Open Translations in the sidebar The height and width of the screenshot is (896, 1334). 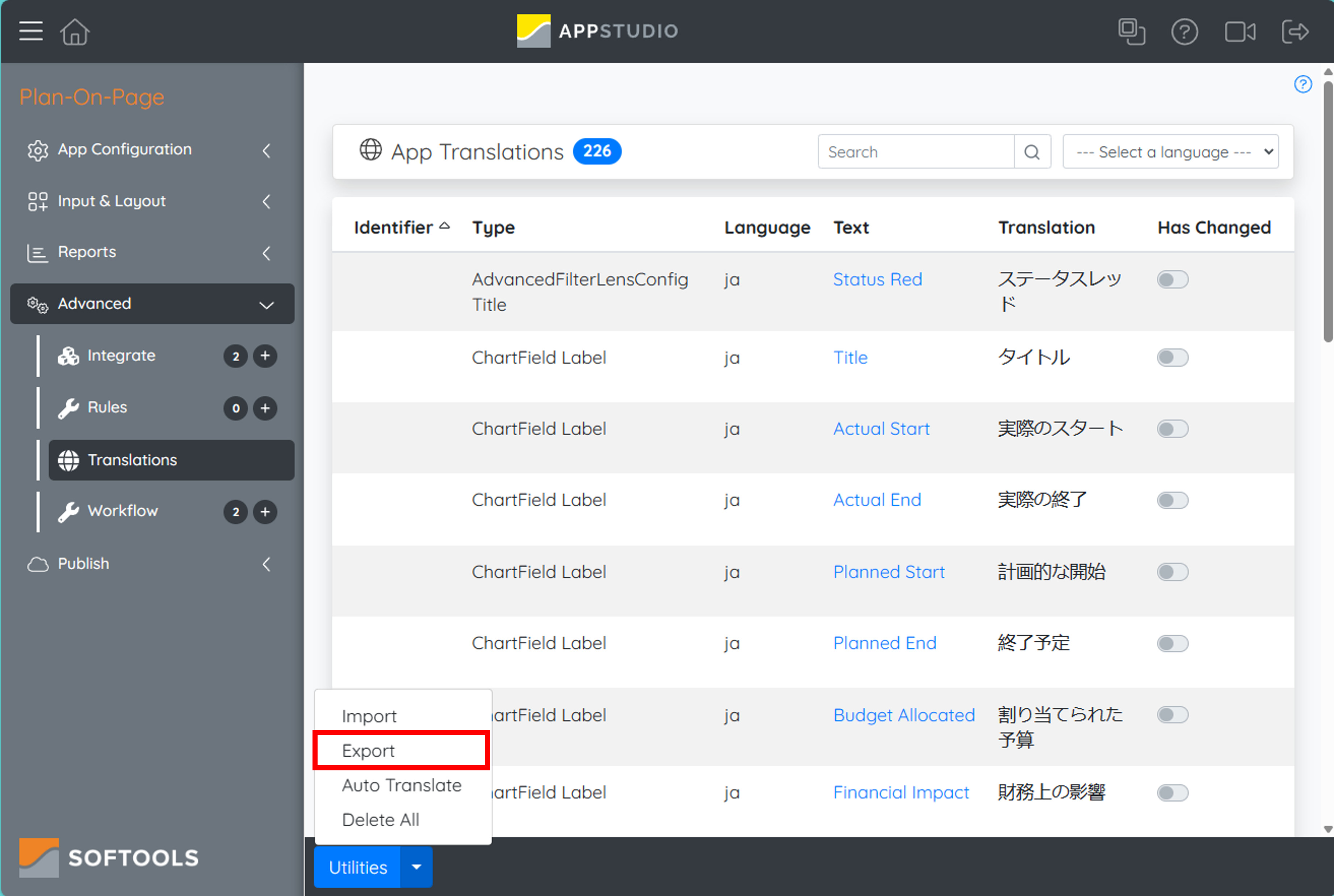tap(172, 460)
